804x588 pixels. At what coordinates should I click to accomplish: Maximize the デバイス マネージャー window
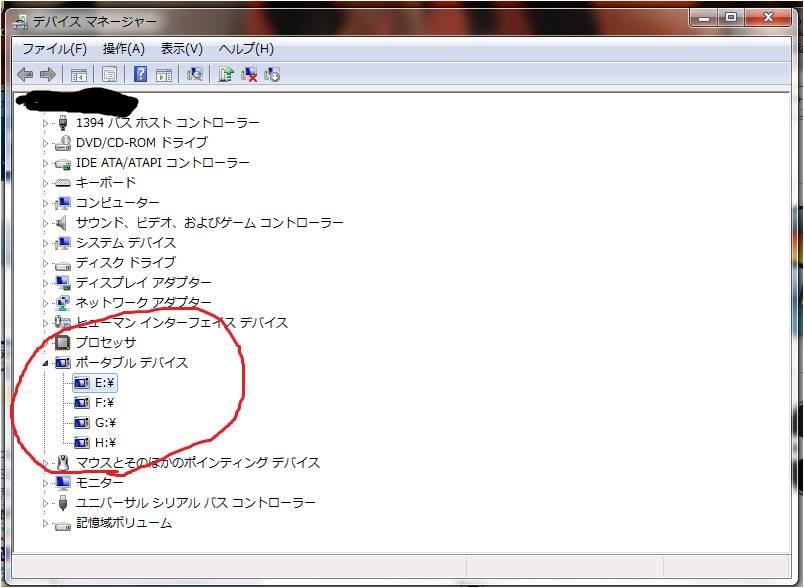click(731, 18)
